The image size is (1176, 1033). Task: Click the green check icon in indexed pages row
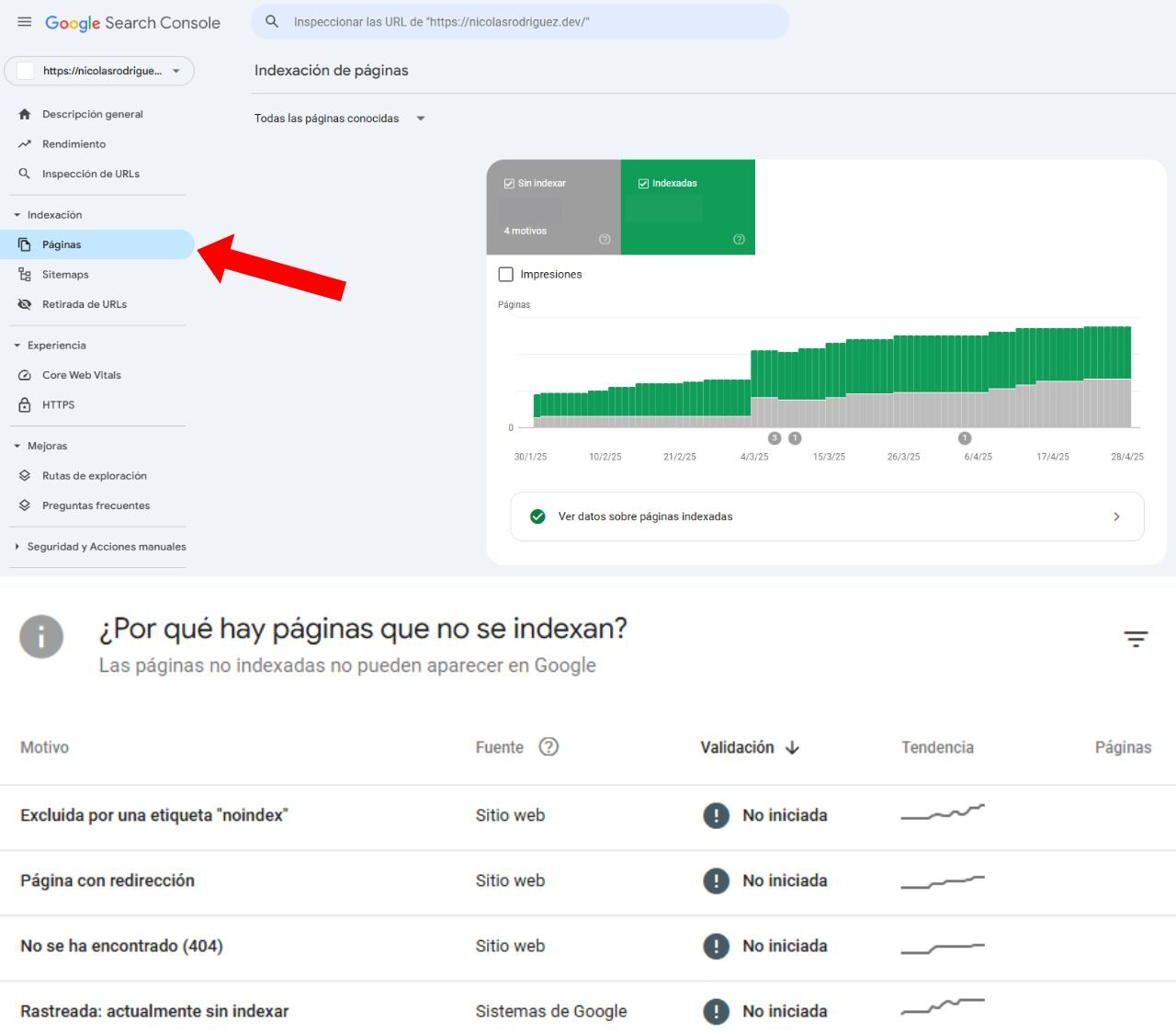(537, 516)
